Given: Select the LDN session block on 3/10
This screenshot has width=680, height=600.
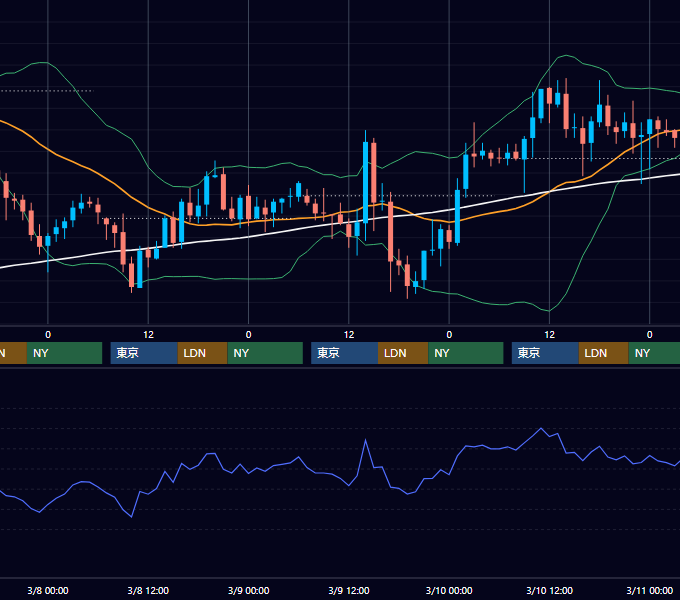Looking at the screenshot, I should coord(604,353).
